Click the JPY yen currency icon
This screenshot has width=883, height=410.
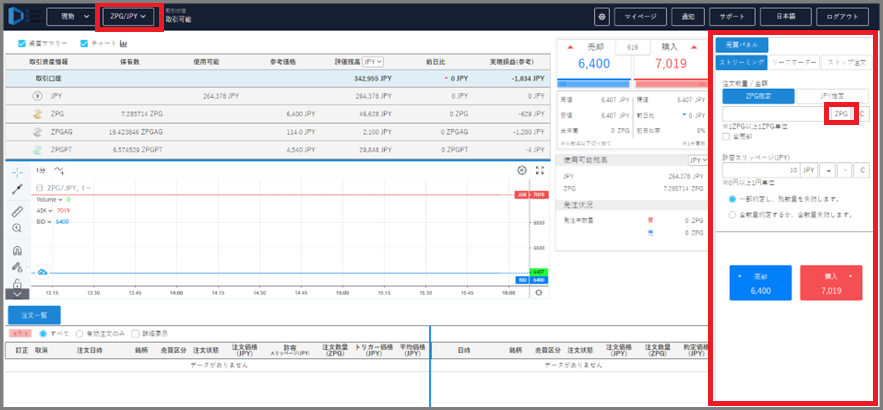pos(37,96)
